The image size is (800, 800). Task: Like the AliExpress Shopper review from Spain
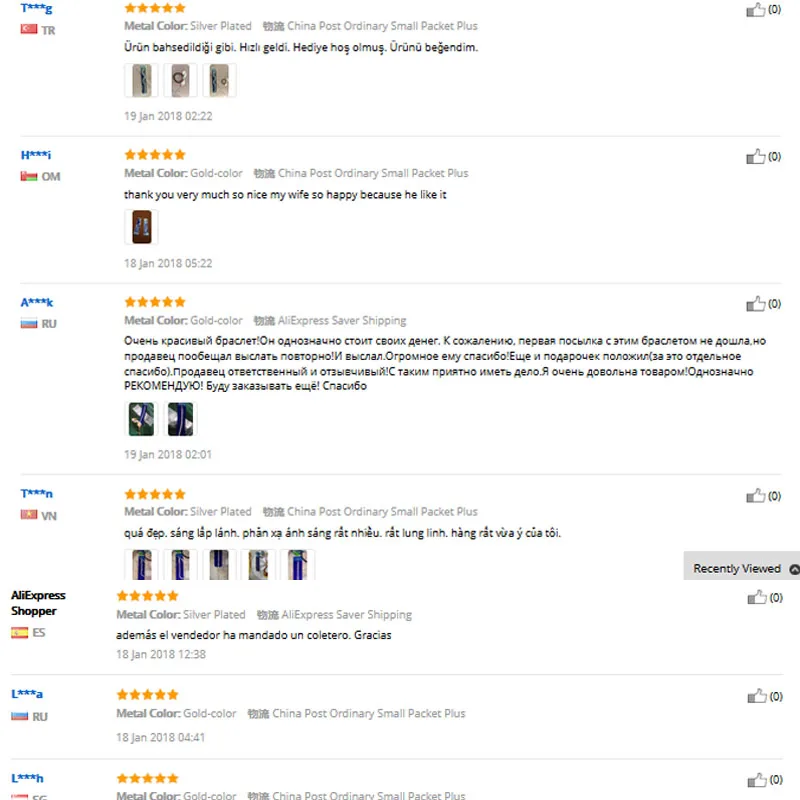tap(757, 597)
